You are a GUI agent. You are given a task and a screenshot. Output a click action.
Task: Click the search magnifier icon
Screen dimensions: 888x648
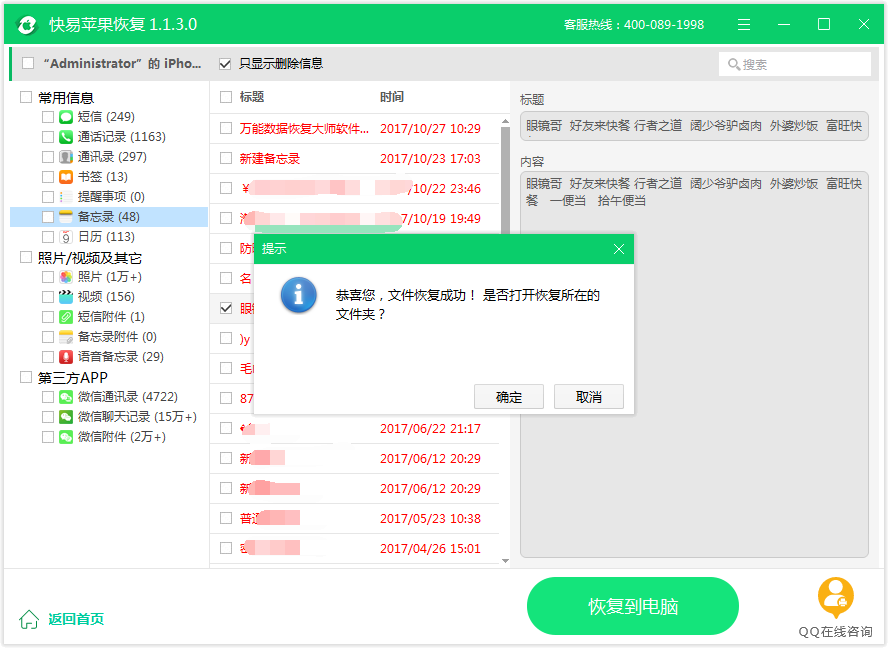(x=734, y=65)
